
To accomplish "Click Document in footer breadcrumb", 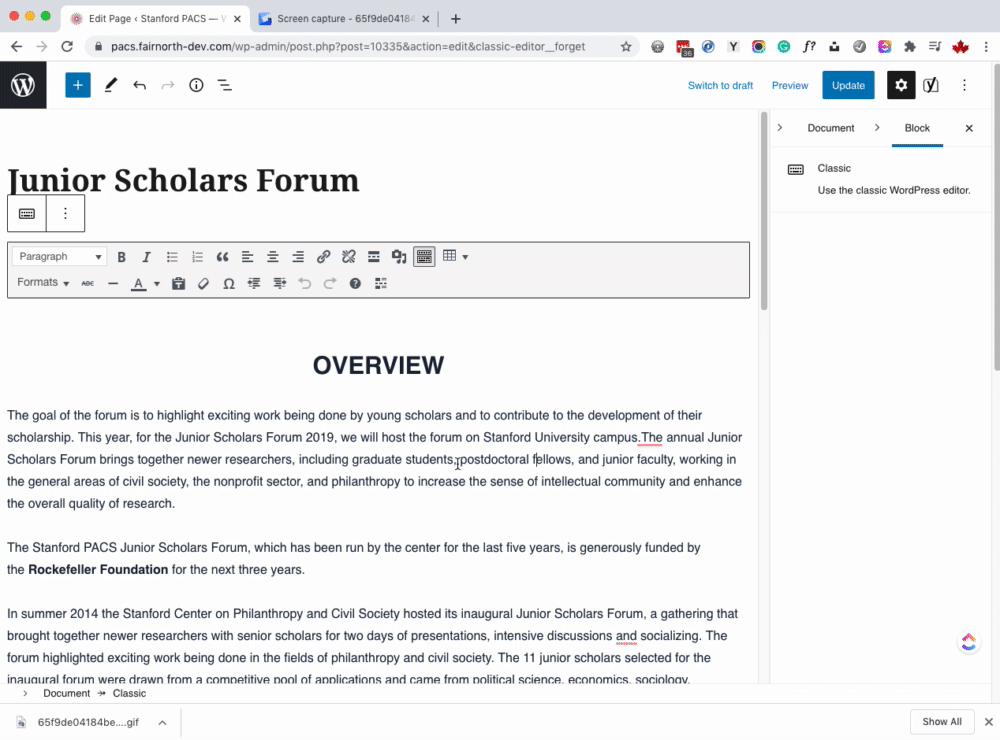I will pos(66,693).
